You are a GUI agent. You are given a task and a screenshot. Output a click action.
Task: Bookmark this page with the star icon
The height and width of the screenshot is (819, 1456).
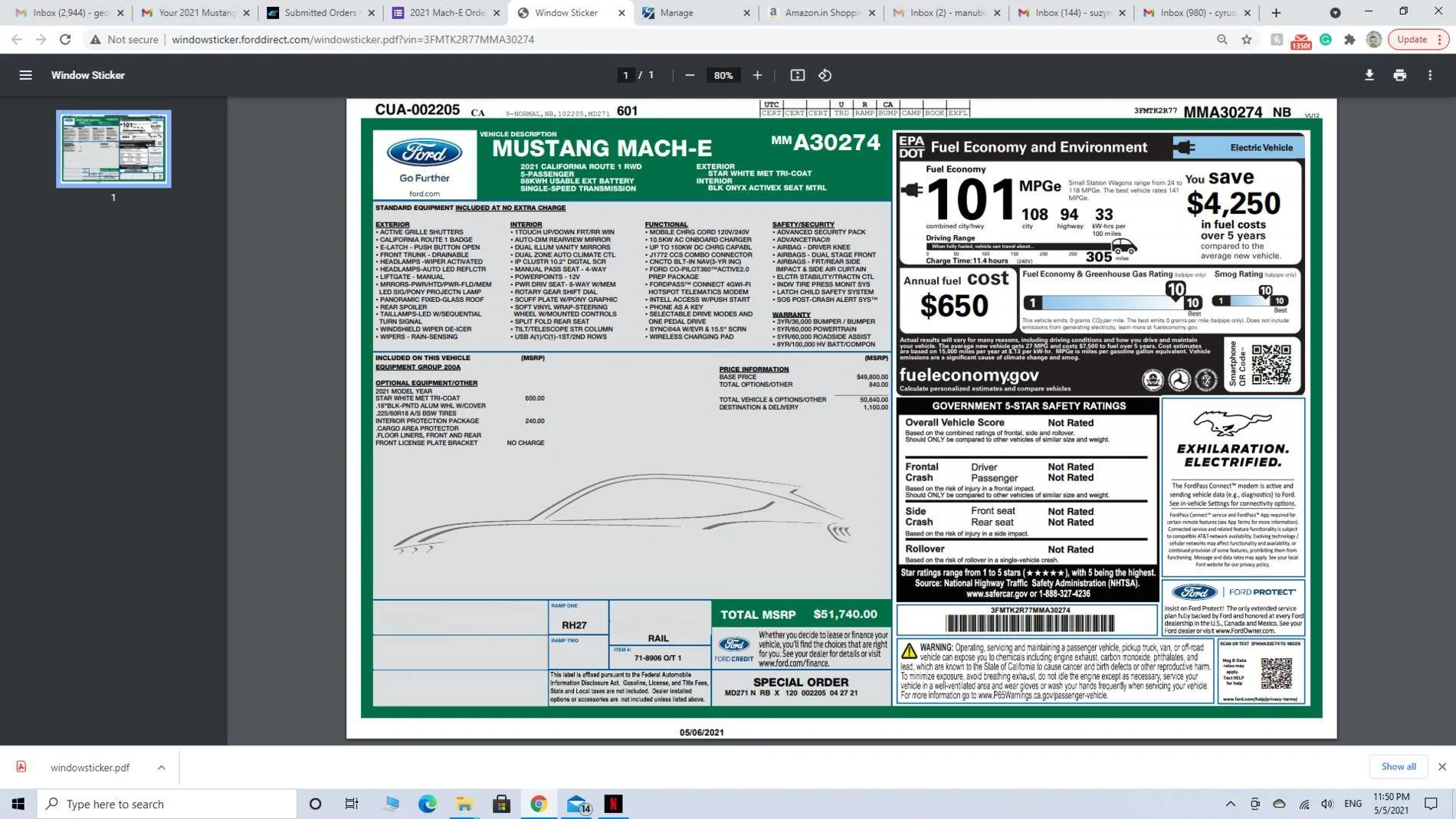tap(1247, 39)
